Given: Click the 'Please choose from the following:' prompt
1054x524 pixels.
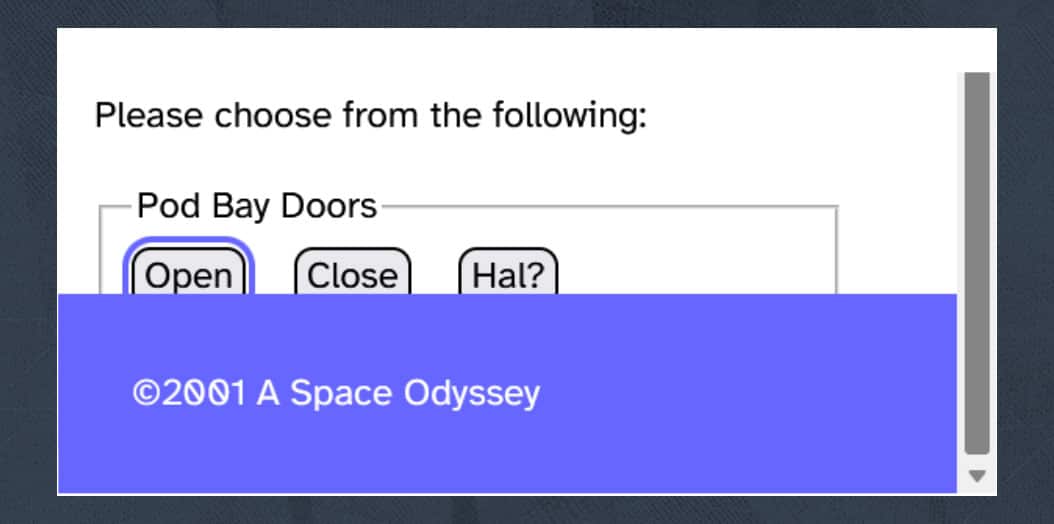Looking at the screenshot, I should tap(371, 115).
